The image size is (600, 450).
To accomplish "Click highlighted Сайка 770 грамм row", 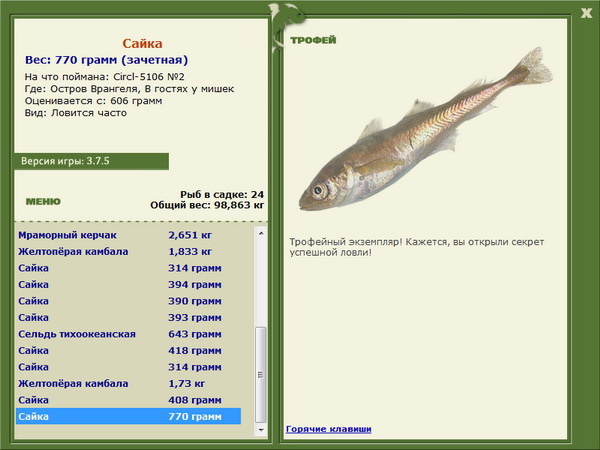I will click(128, 416).
